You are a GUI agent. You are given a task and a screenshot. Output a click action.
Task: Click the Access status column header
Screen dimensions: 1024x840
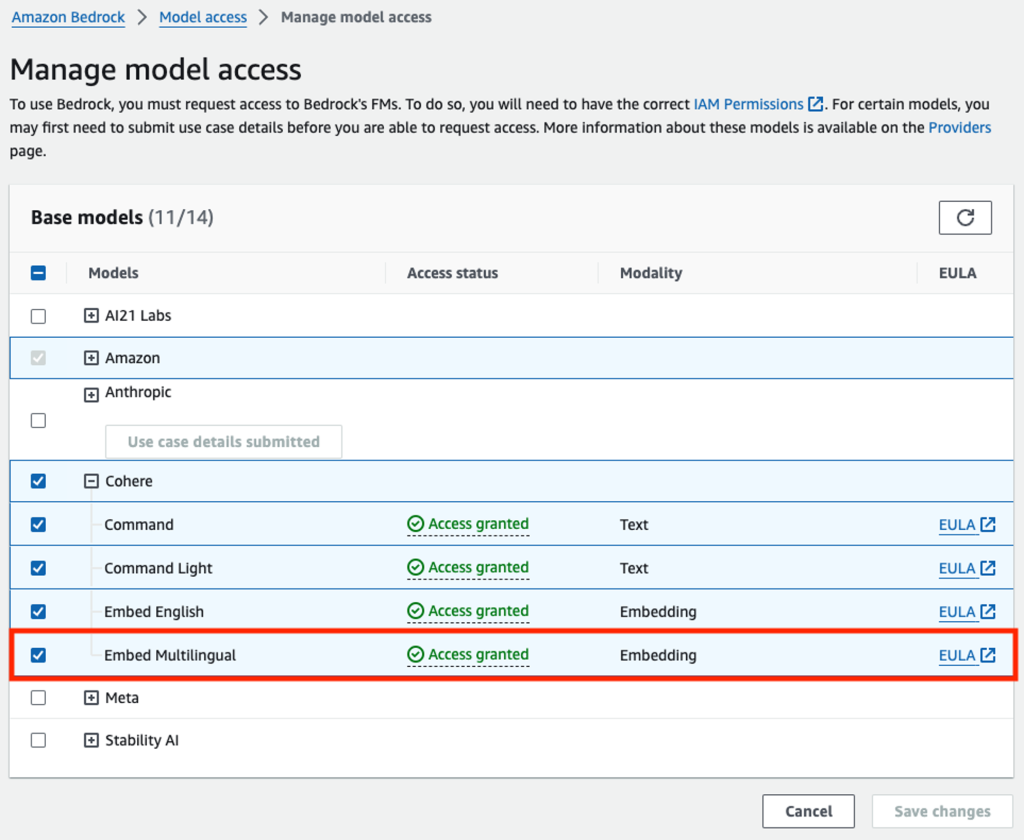tap(452, 273)
